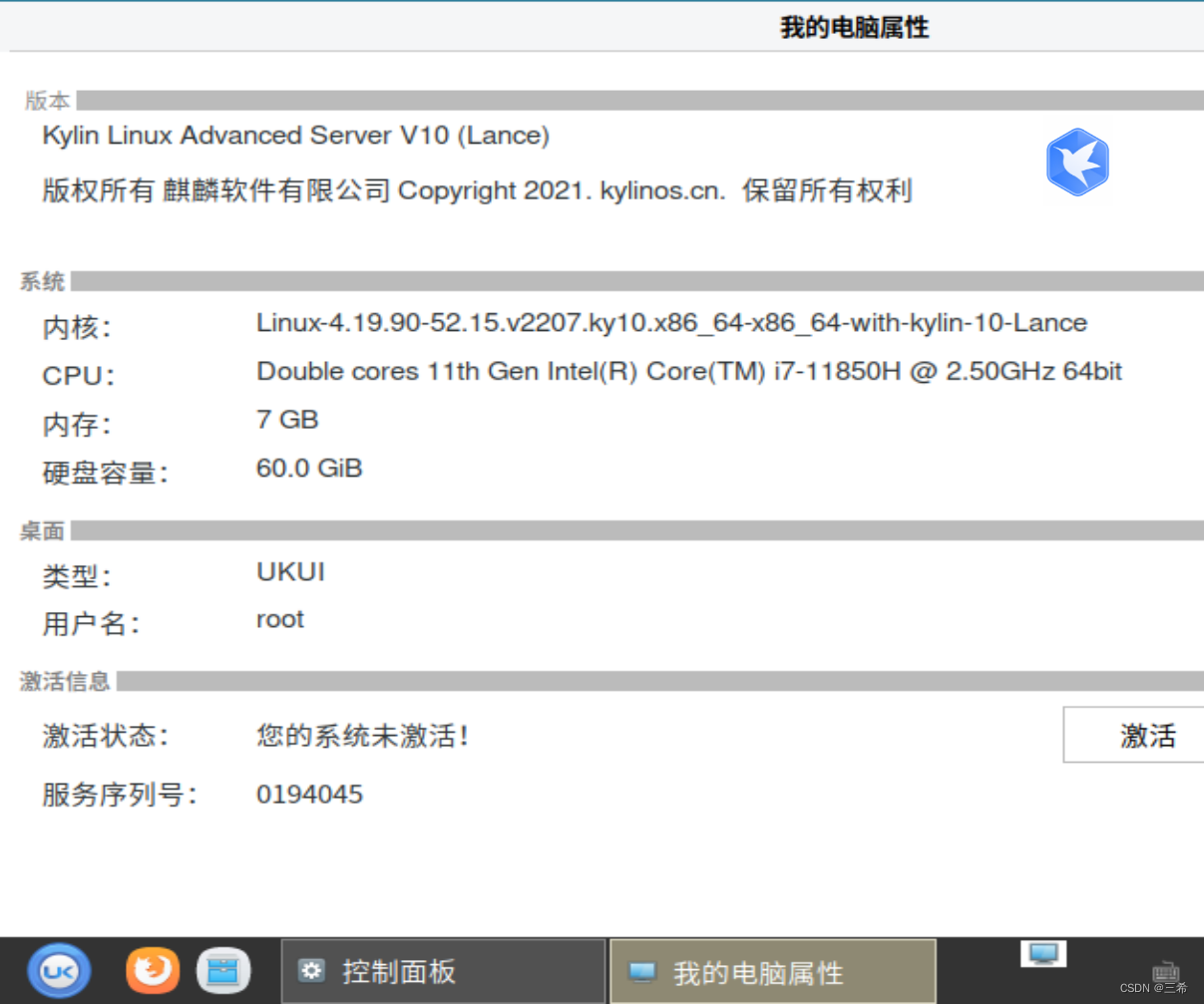Open the UKUI start menu icon
The image size is (1204, 1004).
point(59,971)
